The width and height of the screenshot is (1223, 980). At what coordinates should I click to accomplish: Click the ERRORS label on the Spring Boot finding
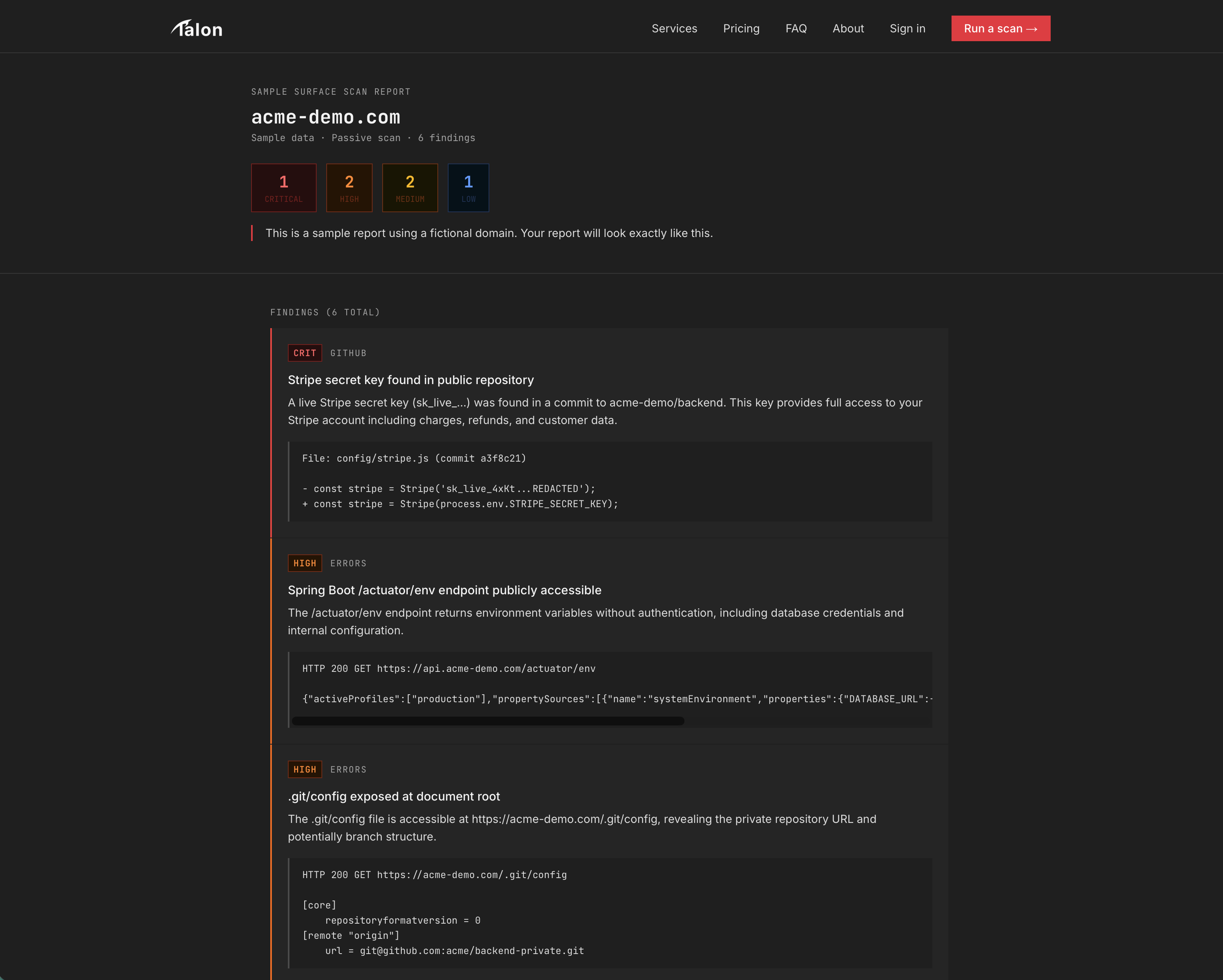[348, 563]
